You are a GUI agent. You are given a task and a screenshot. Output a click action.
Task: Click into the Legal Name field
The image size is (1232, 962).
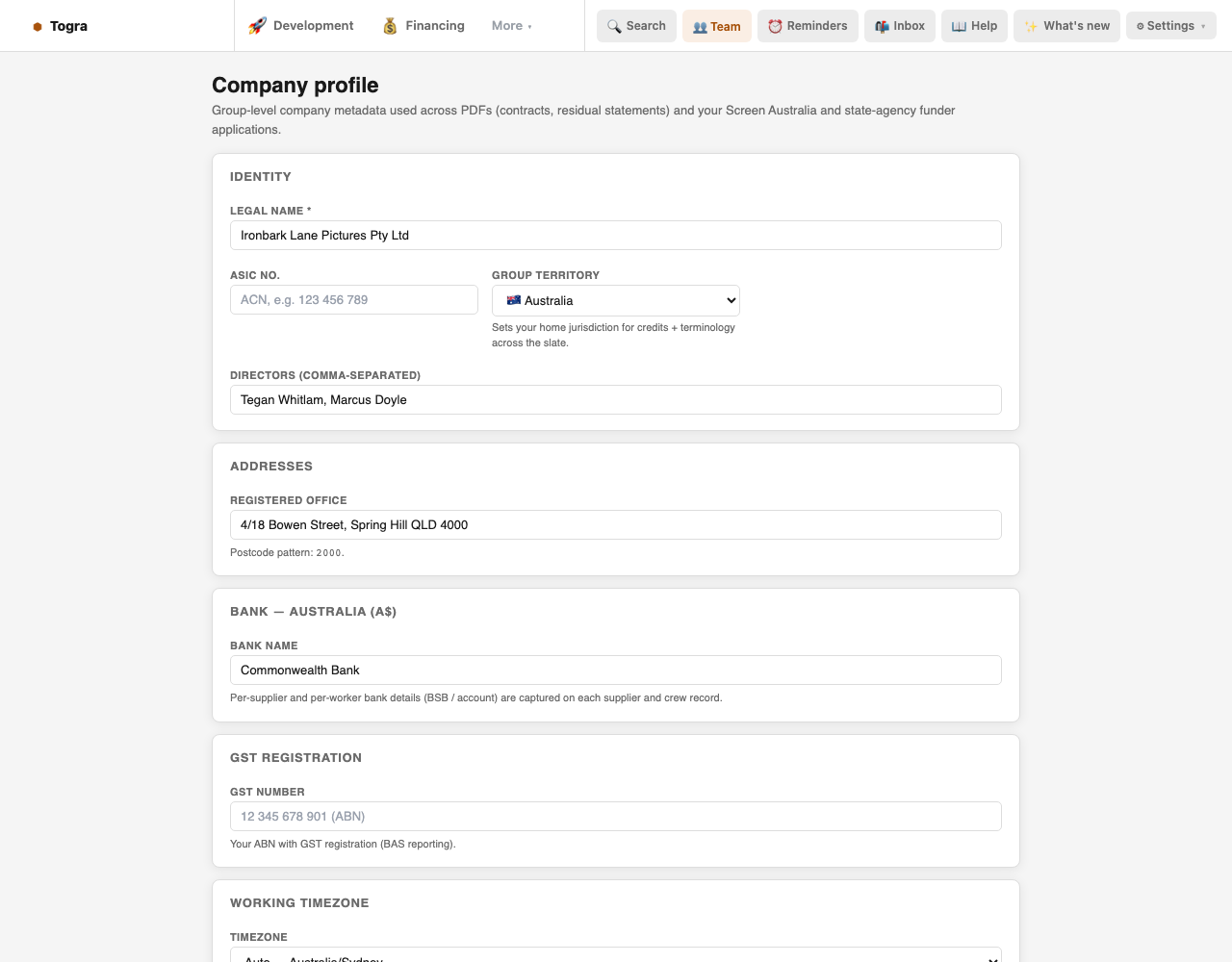point(616,236)
